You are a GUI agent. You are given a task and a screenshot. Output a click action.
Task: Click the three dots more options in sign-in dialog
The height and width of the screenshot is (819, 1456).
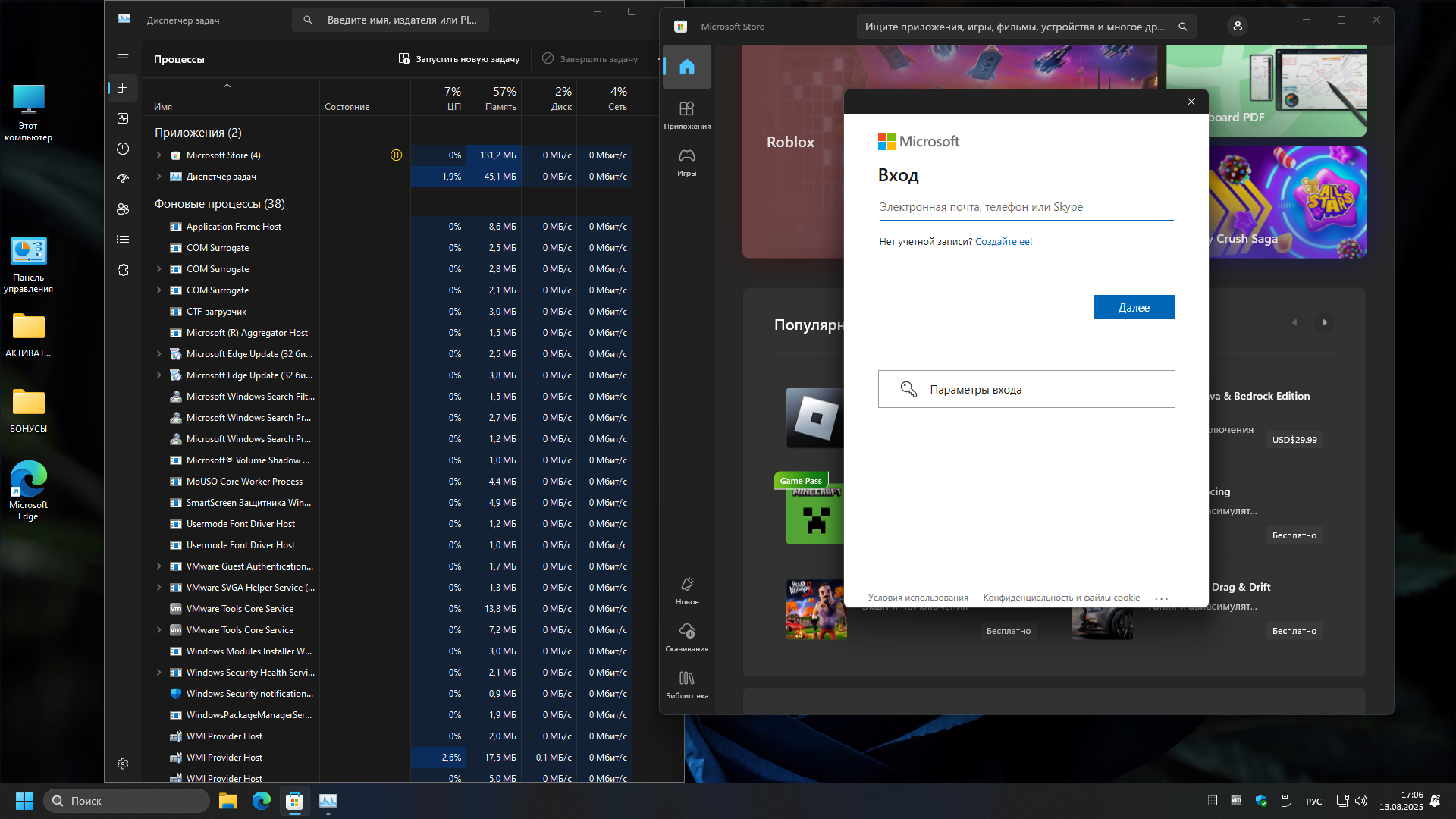1161,598
